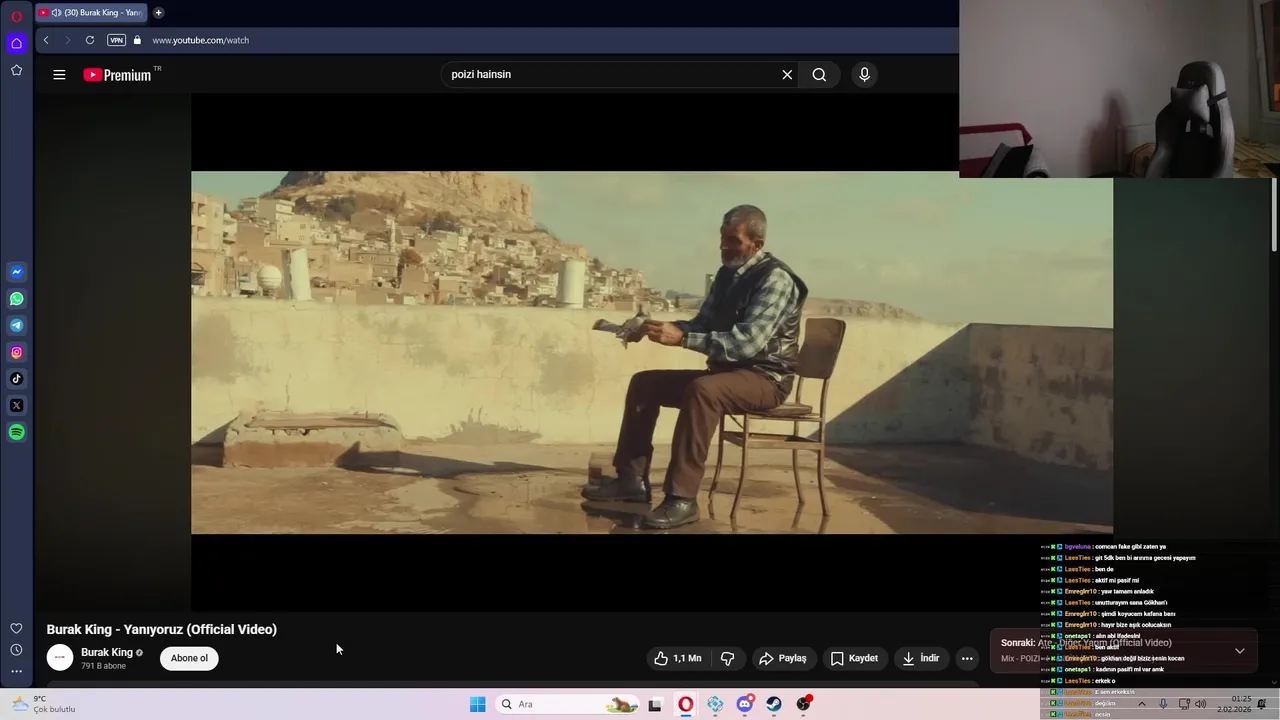This screenshot has width=1280, height=720.
Task: Start voice search with the microphone
Action: [864, 74]
